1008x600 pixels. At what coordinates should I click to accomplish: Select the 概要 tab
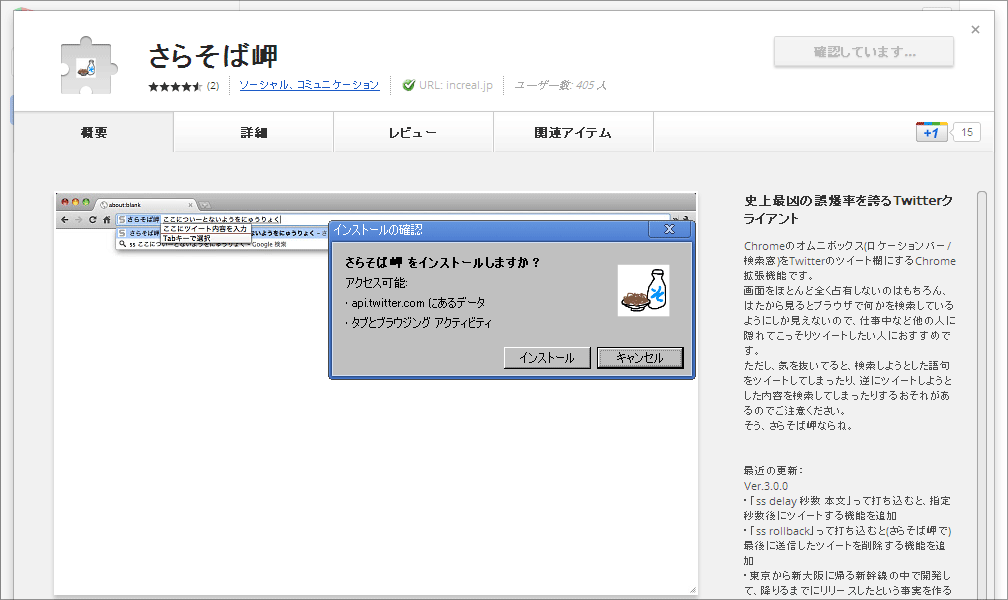click(94, 132)
